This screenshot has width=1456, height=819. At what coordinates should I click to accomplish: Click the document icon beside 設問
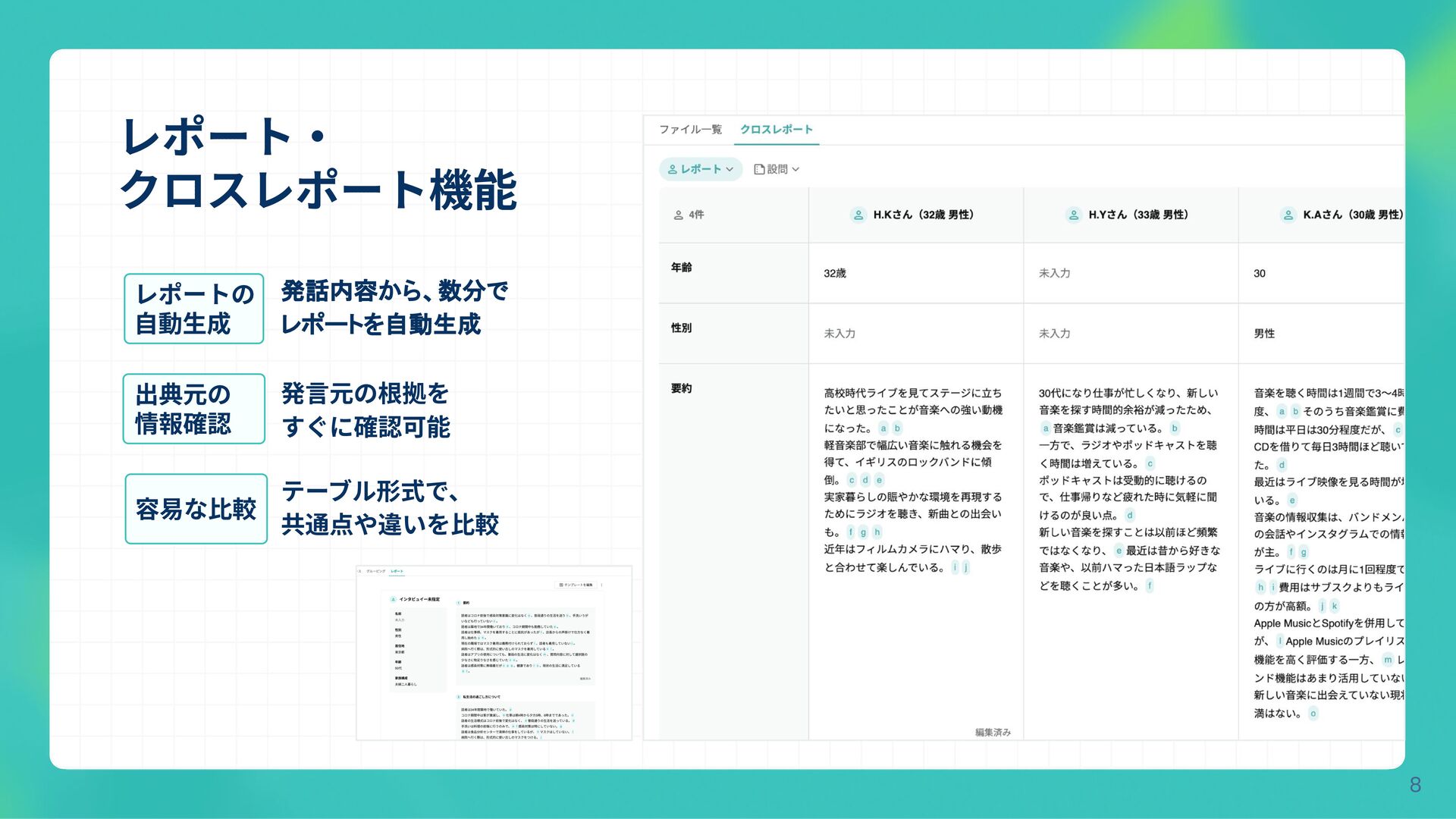coord(759,169)
